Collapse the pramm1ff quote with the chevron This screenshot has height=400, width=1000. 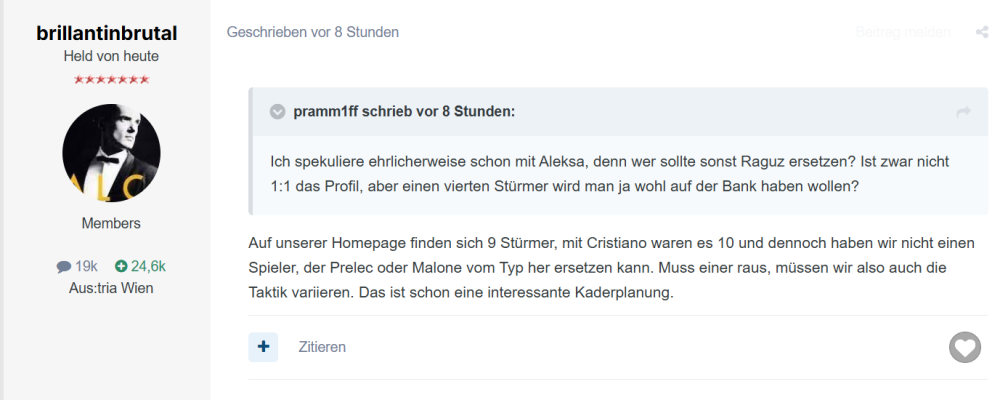click(x=277, y=111)
